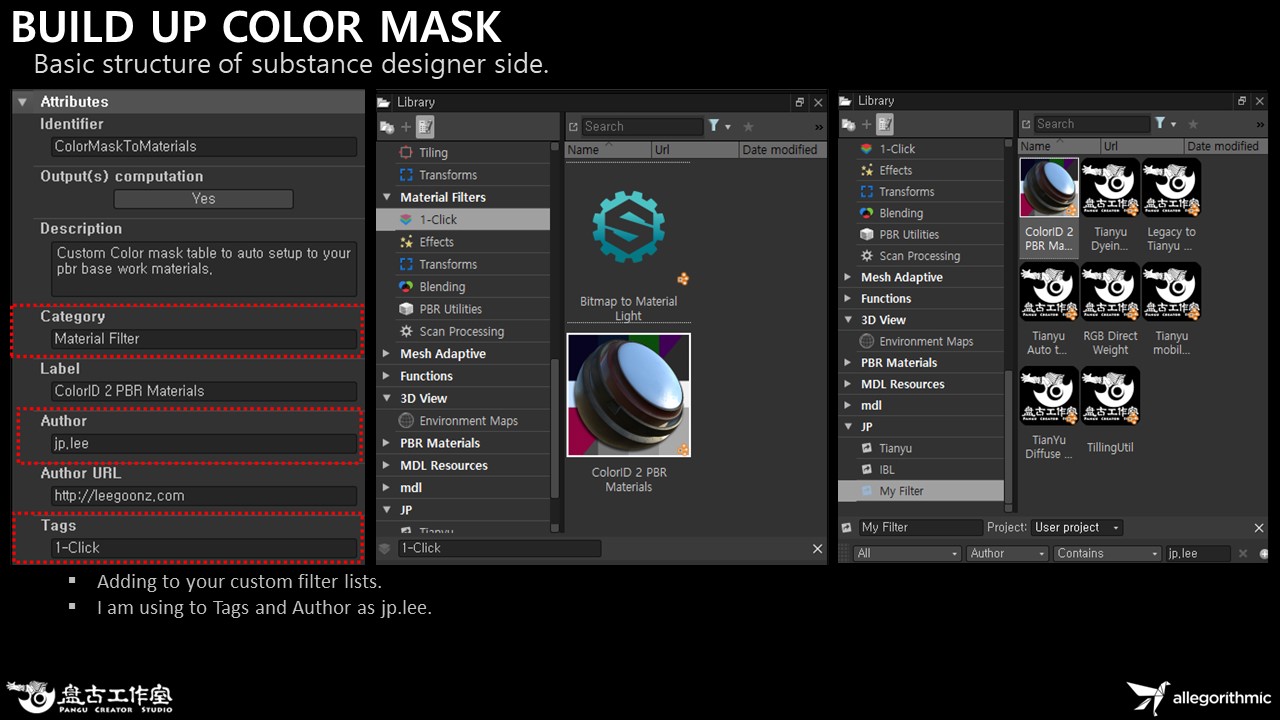1280x720 pixels.
Task: Click the middle Library tree scrollbar
Action: pos(556,430)
